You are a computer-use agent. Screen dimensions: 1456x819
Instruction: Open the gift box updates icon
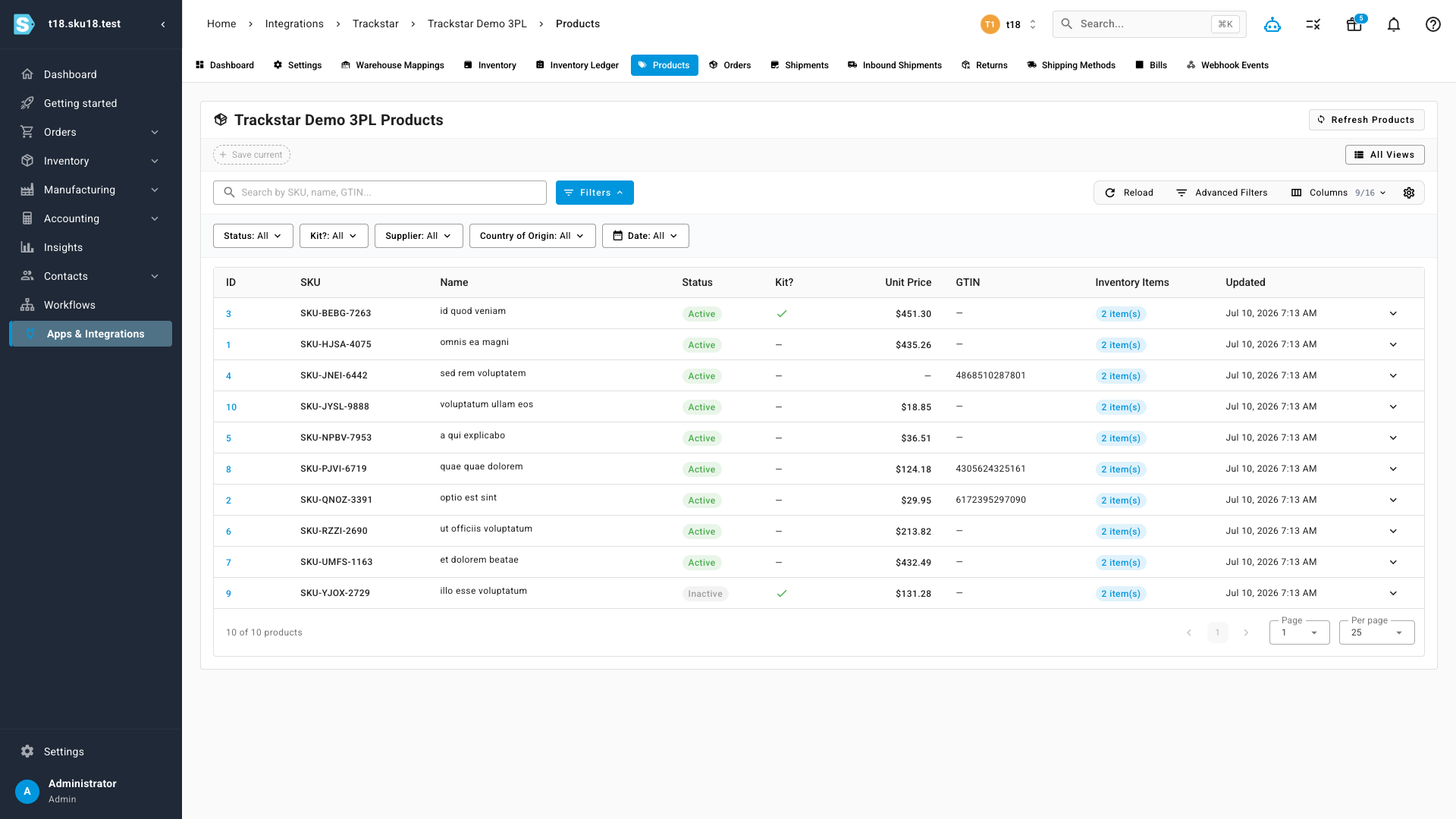pyautogui.click(x=1354, y=24)
